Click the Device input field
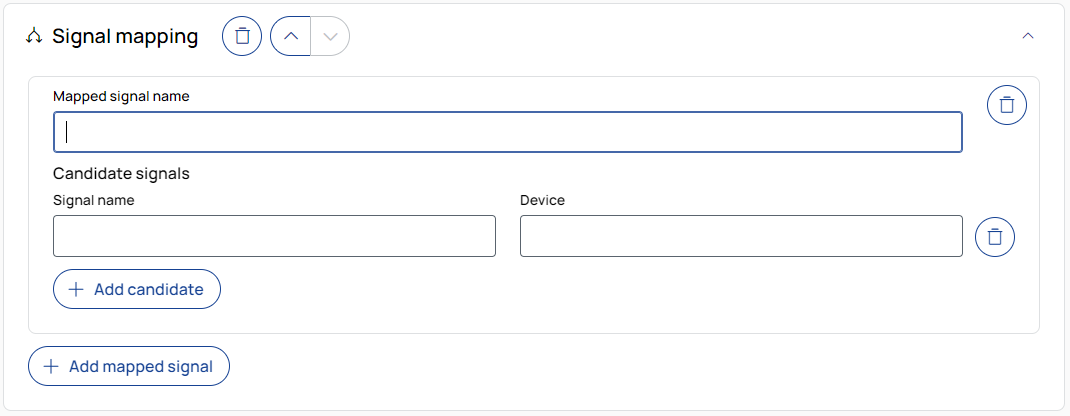This screenshot has width=1070, height=416. tap(741, 236)
